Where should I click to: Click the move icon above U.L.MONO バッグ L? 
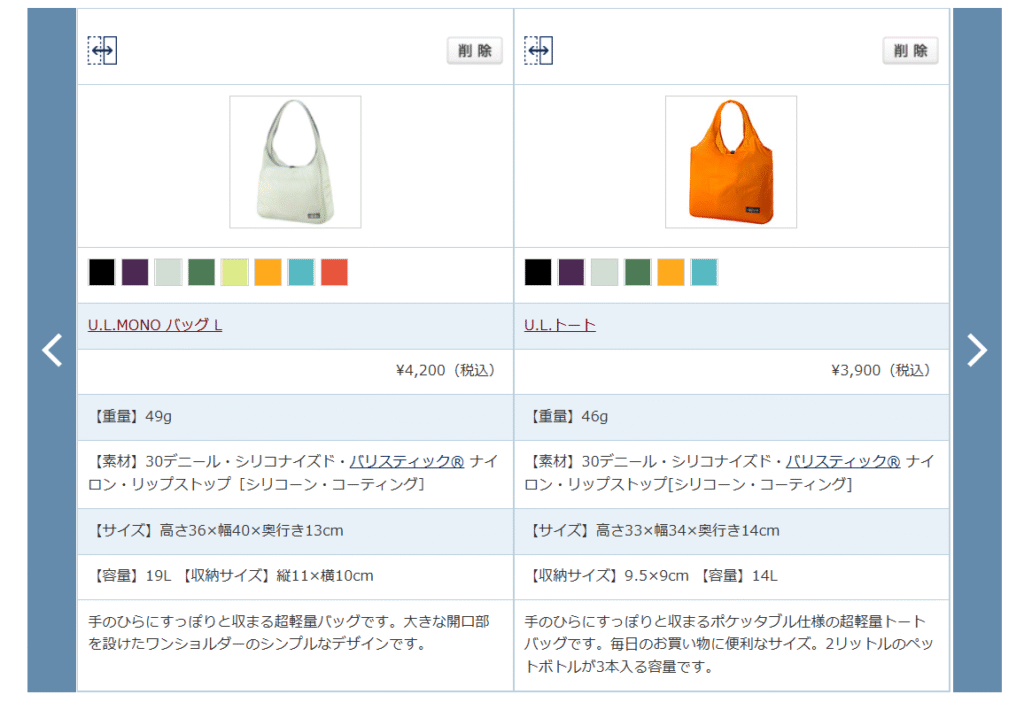point(102,50)
